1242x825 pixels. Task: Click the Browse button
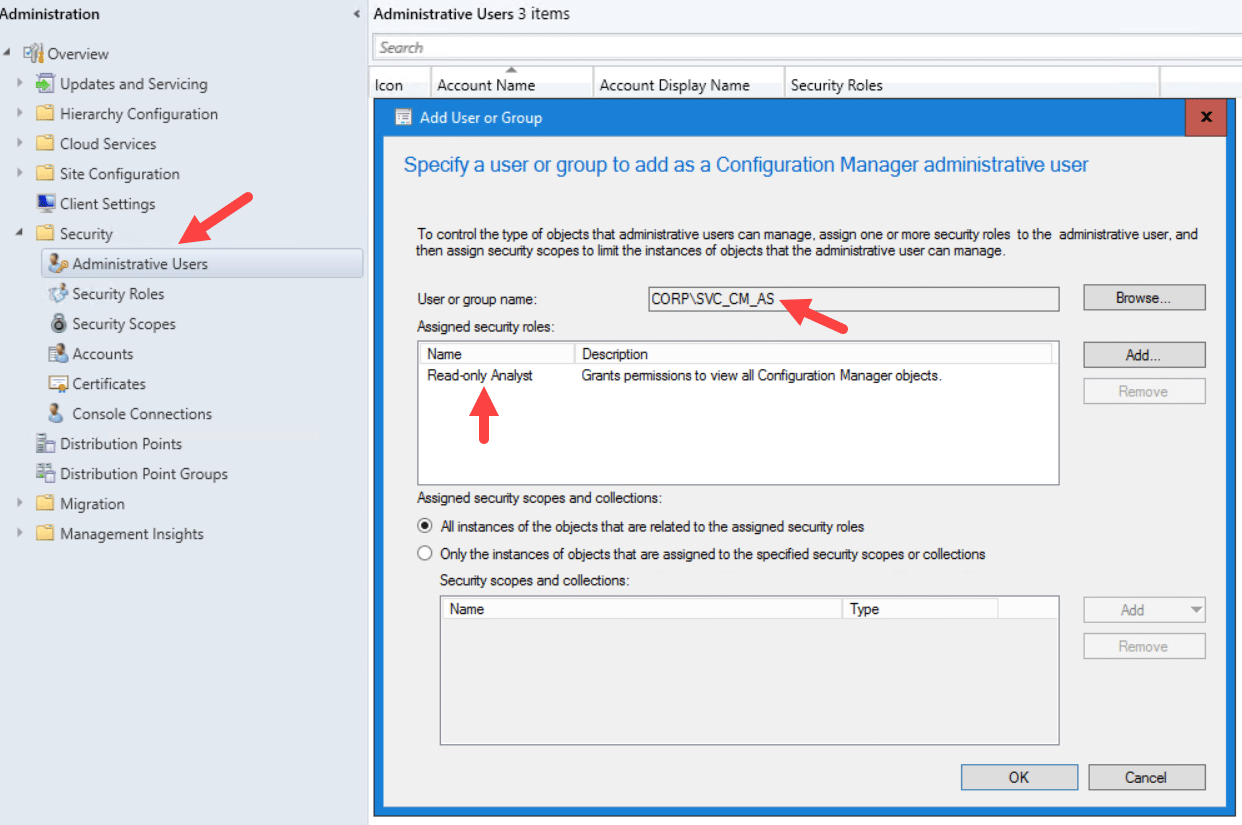[x=1143, y=297]
